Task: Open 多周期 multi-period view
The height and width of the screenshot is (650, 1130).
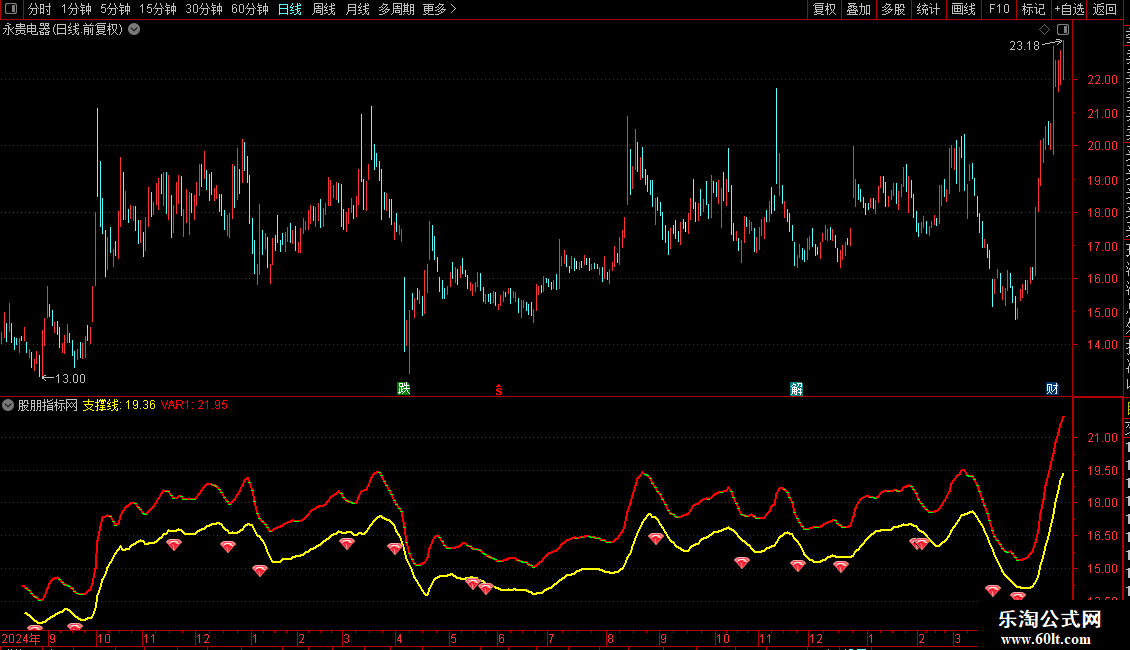Action: (396, 9)
